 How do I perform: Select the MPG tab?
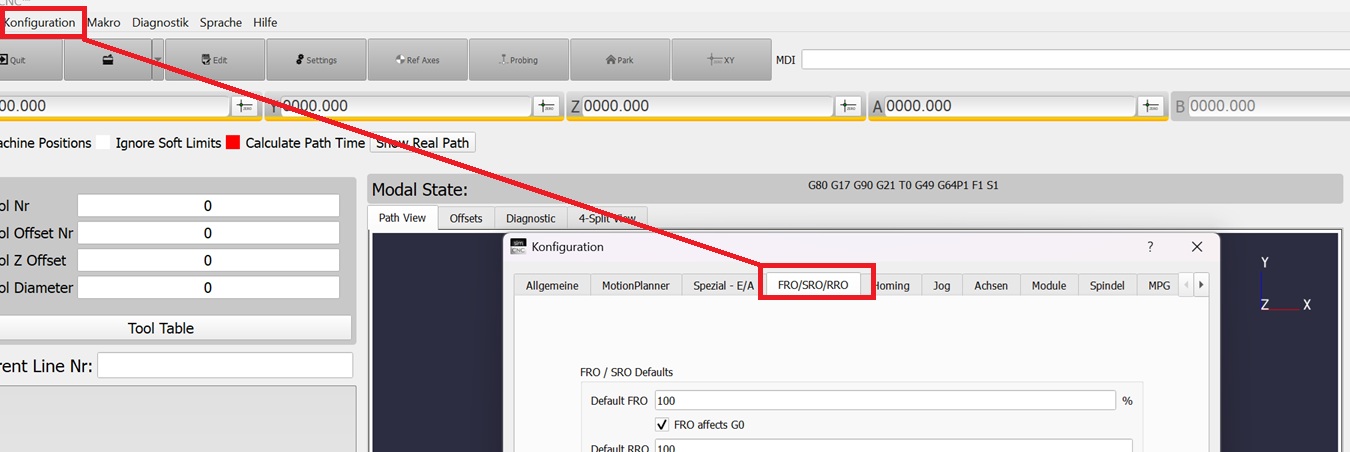pyautogui.click(x=1159, y=285)
